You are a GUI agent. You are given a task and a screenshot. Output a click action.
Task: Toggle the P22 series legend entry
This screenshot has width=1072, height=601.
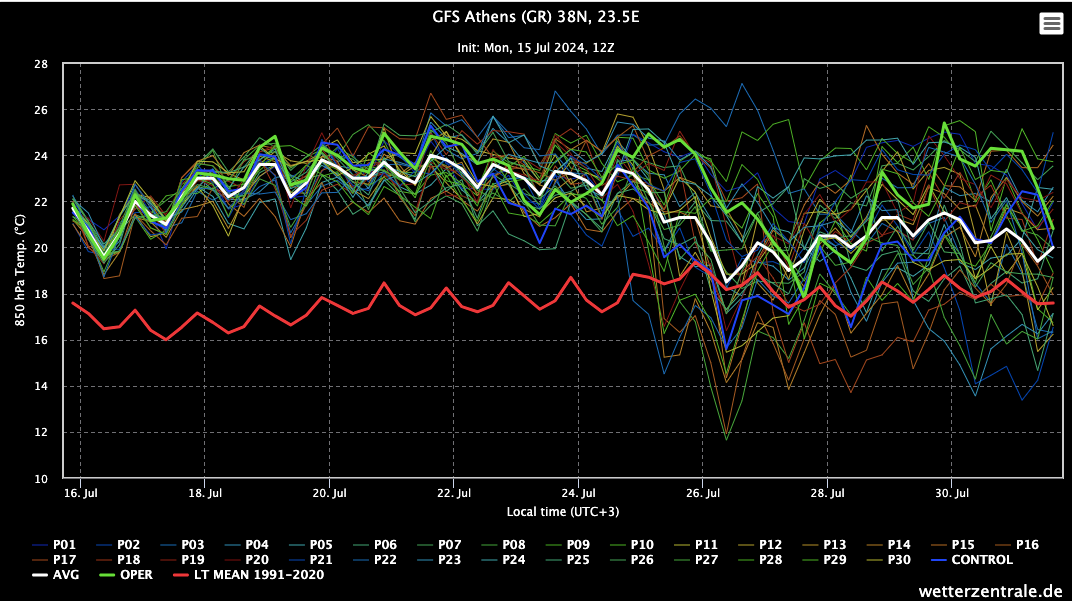pos(386,560)
